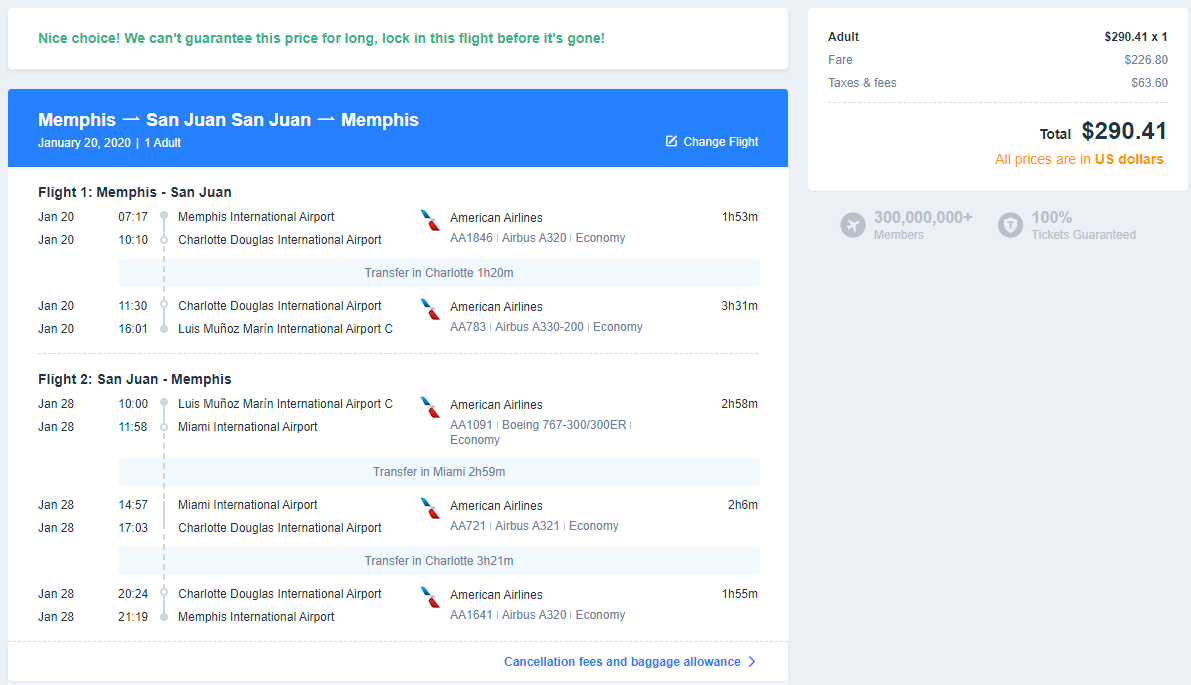1191x685 pixels.
Task: Click 16:01 arrival time in San Juan
Action: pyautogui.click(x=133, y=328)
